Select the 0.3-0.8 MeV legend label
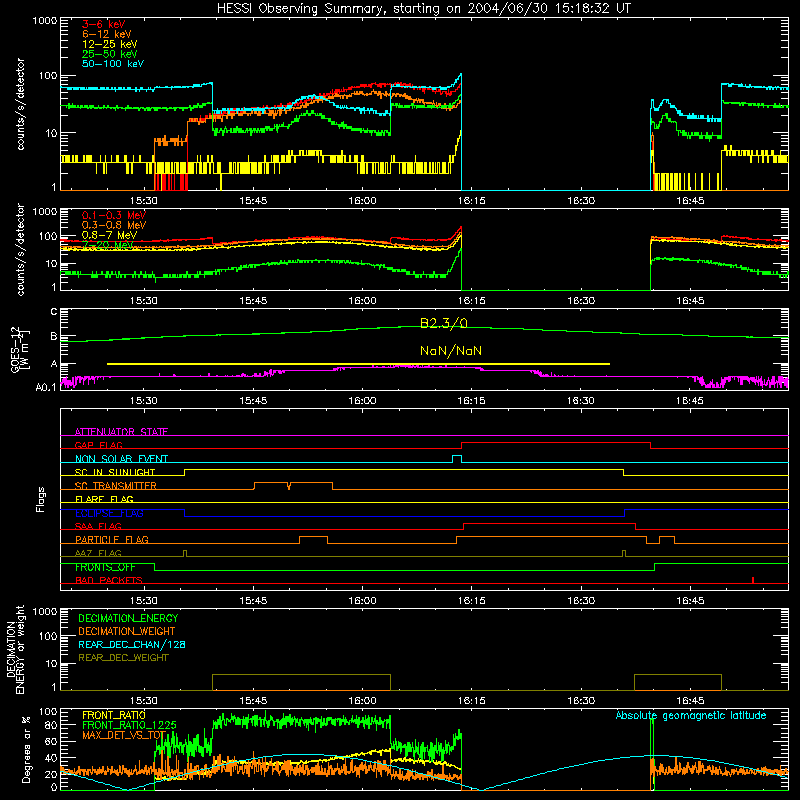Image resolution: width=800 pixels, height=800 pixels. click(114, 225)
